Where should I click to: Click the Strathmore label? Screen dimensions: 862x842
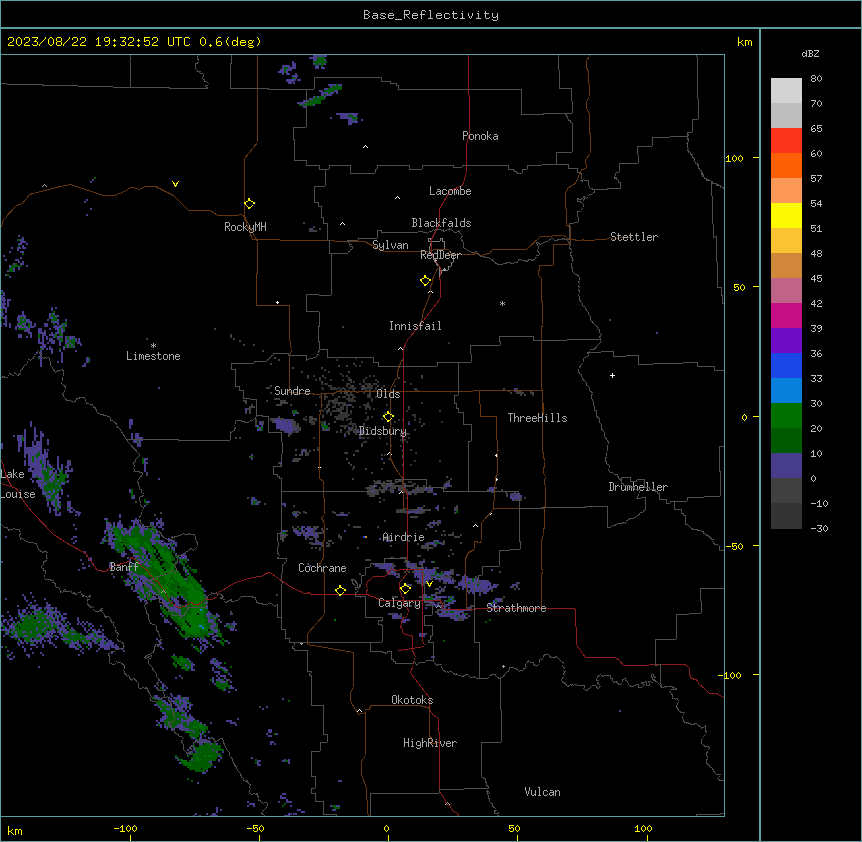516,608
